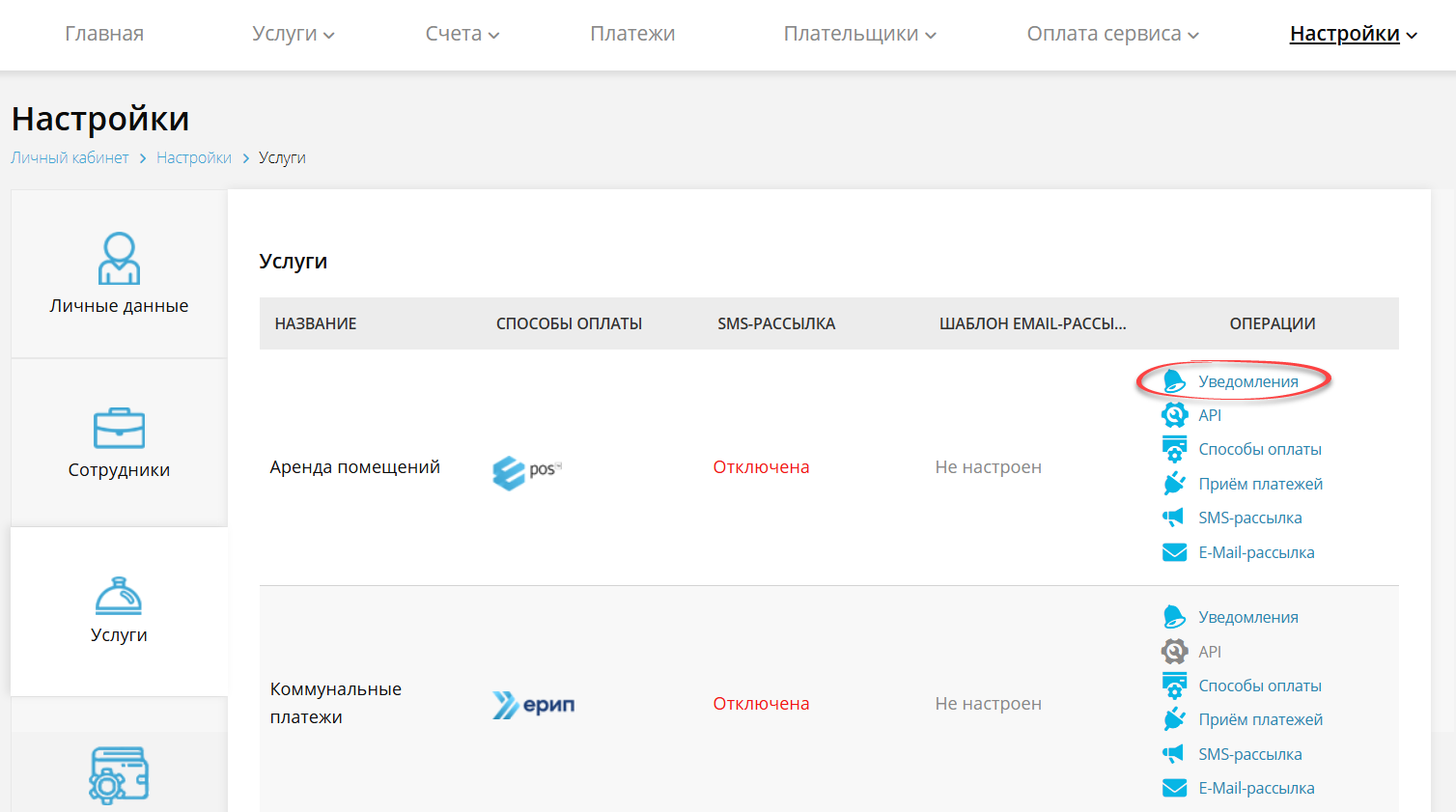Click the НАЗВАНИЕ column header
This screenshot has height=812, width=1456.
coord(316,323)
